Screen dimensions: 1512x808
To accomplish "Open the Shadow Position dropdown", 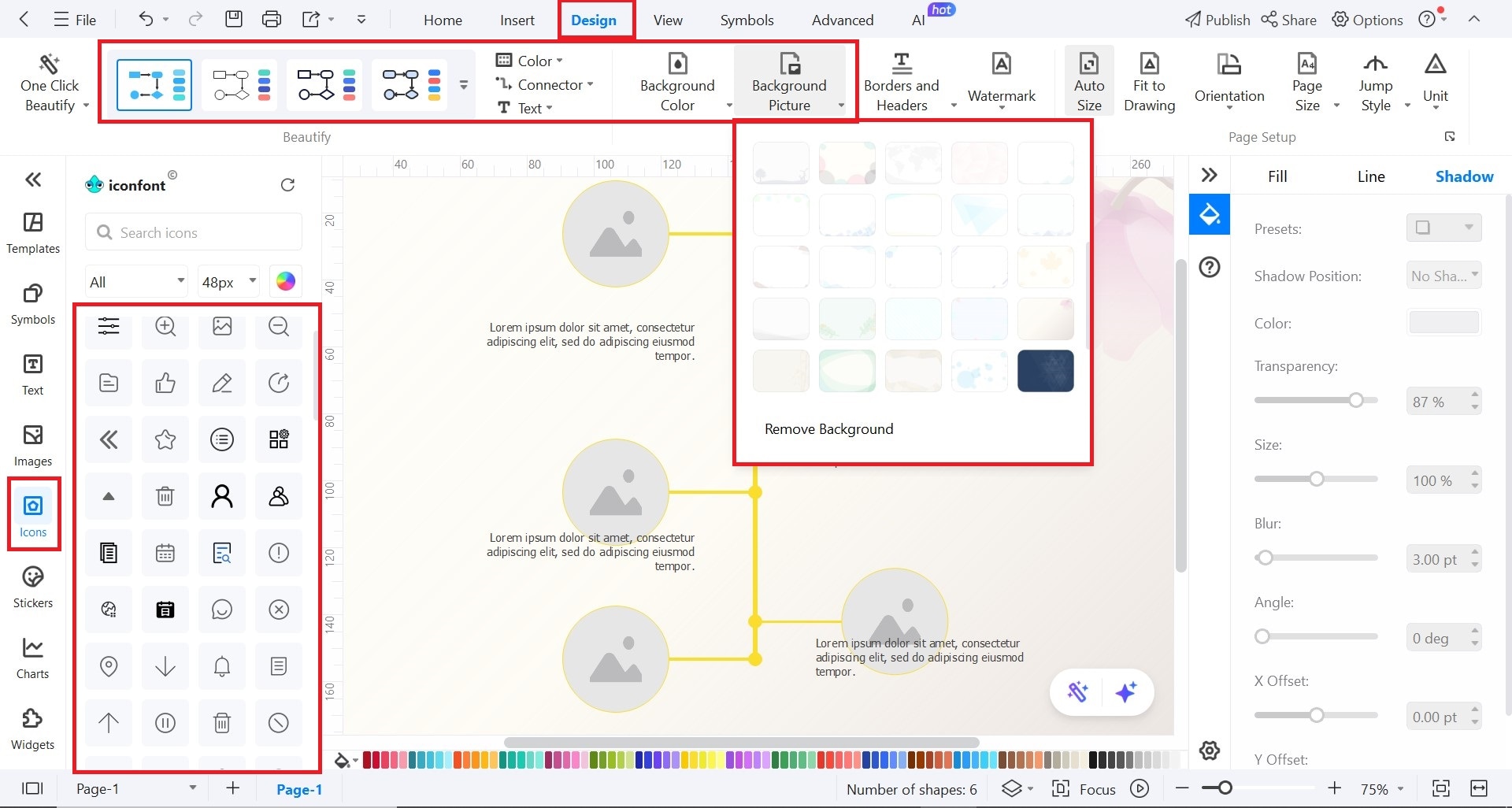I will click(1443, 276).
